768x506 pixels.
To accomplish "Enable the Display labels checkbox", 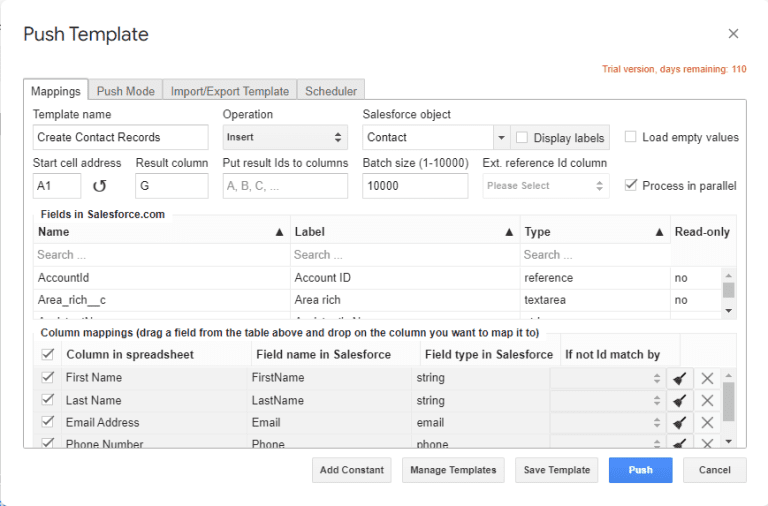I will 522,138.
